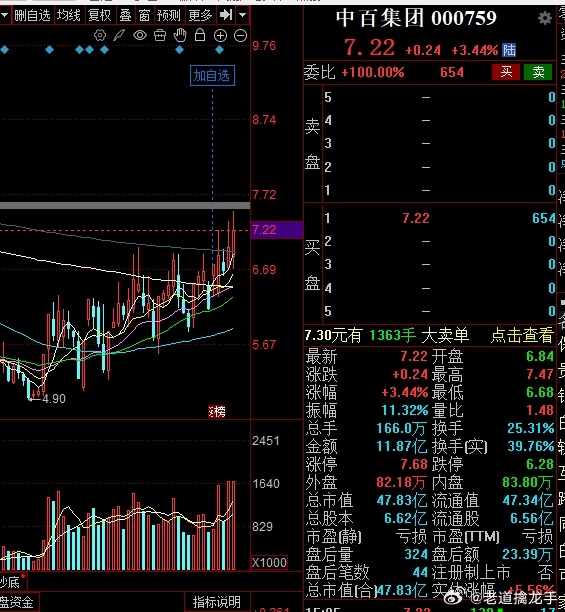
Task: Open the 点击查看 link for large orders
Action: tap(522, 335)
